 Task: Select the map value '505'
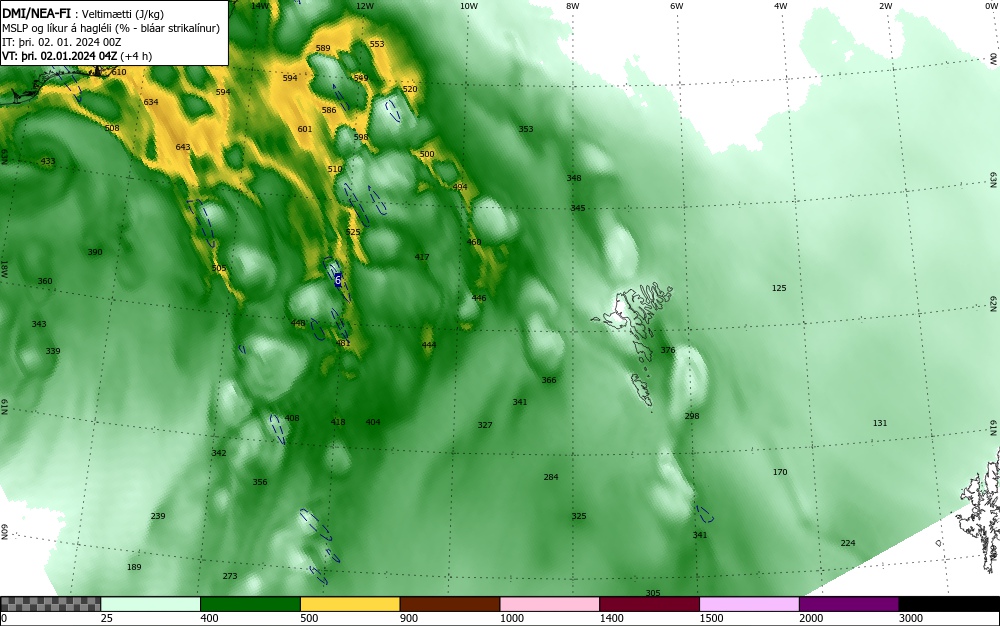click(x=219, y=268)
